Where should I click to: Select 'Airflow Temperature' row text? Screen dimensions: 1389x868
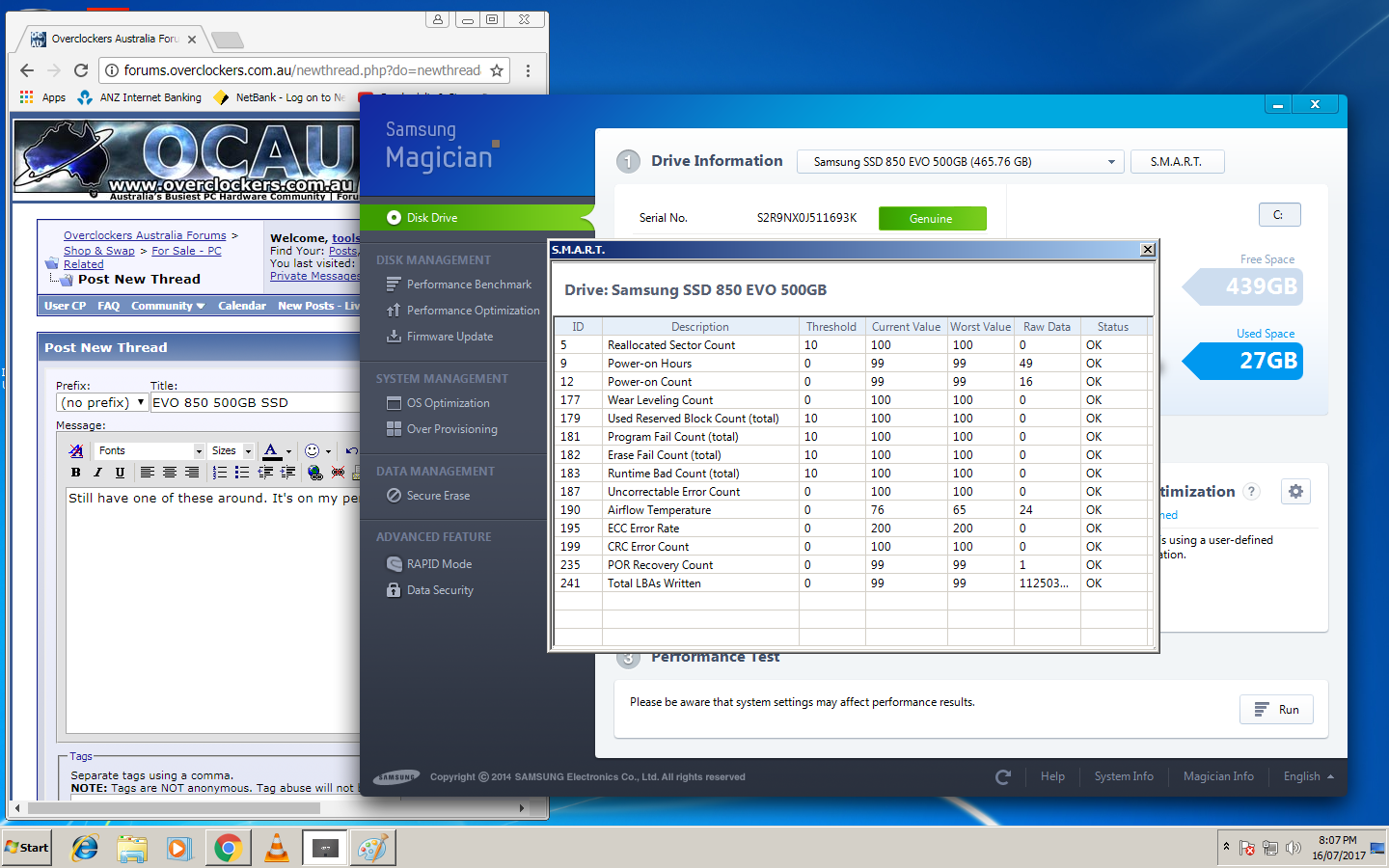click(659, 510)
